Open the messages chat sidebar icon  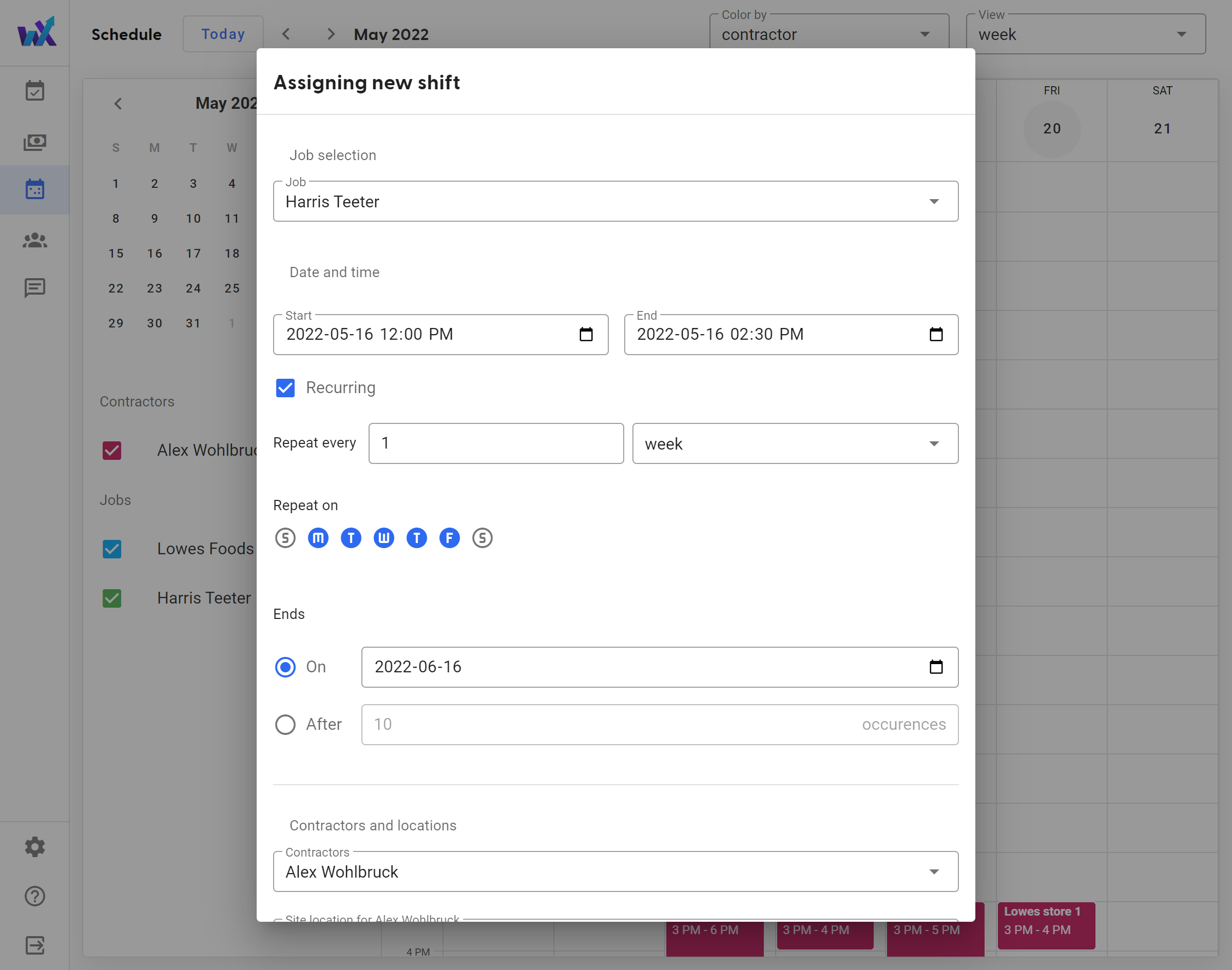34,288
